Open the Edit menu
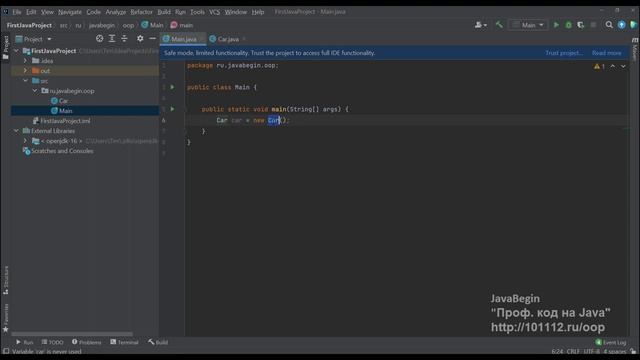Screen dimensions: 640x360 click(x=31, y=12)
